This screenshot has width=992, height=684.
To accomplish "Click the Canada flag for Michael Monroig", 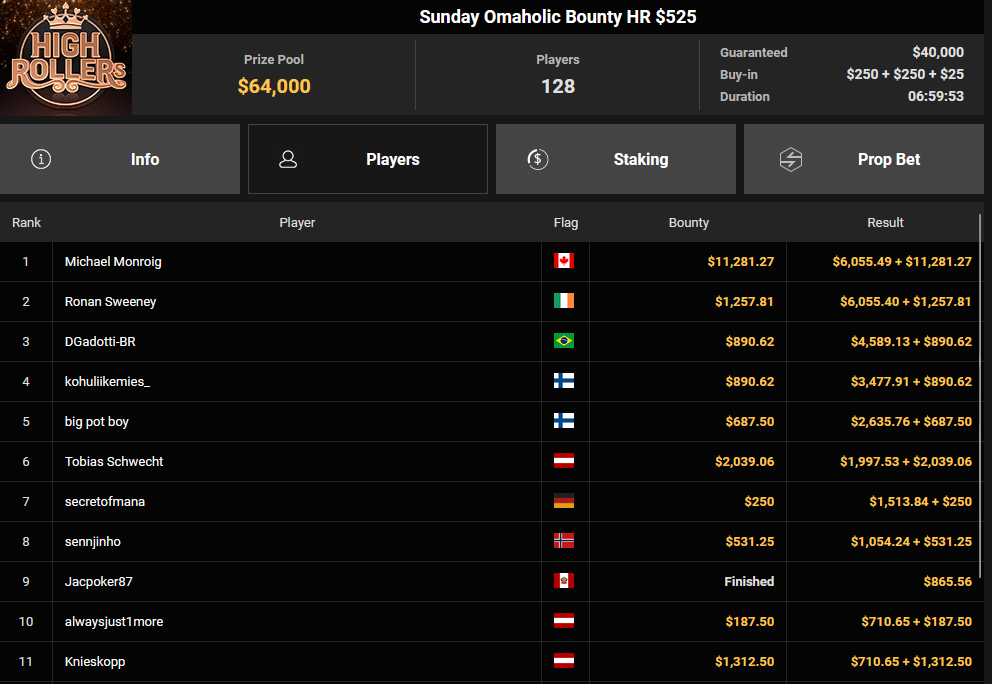I will (563, 261).
